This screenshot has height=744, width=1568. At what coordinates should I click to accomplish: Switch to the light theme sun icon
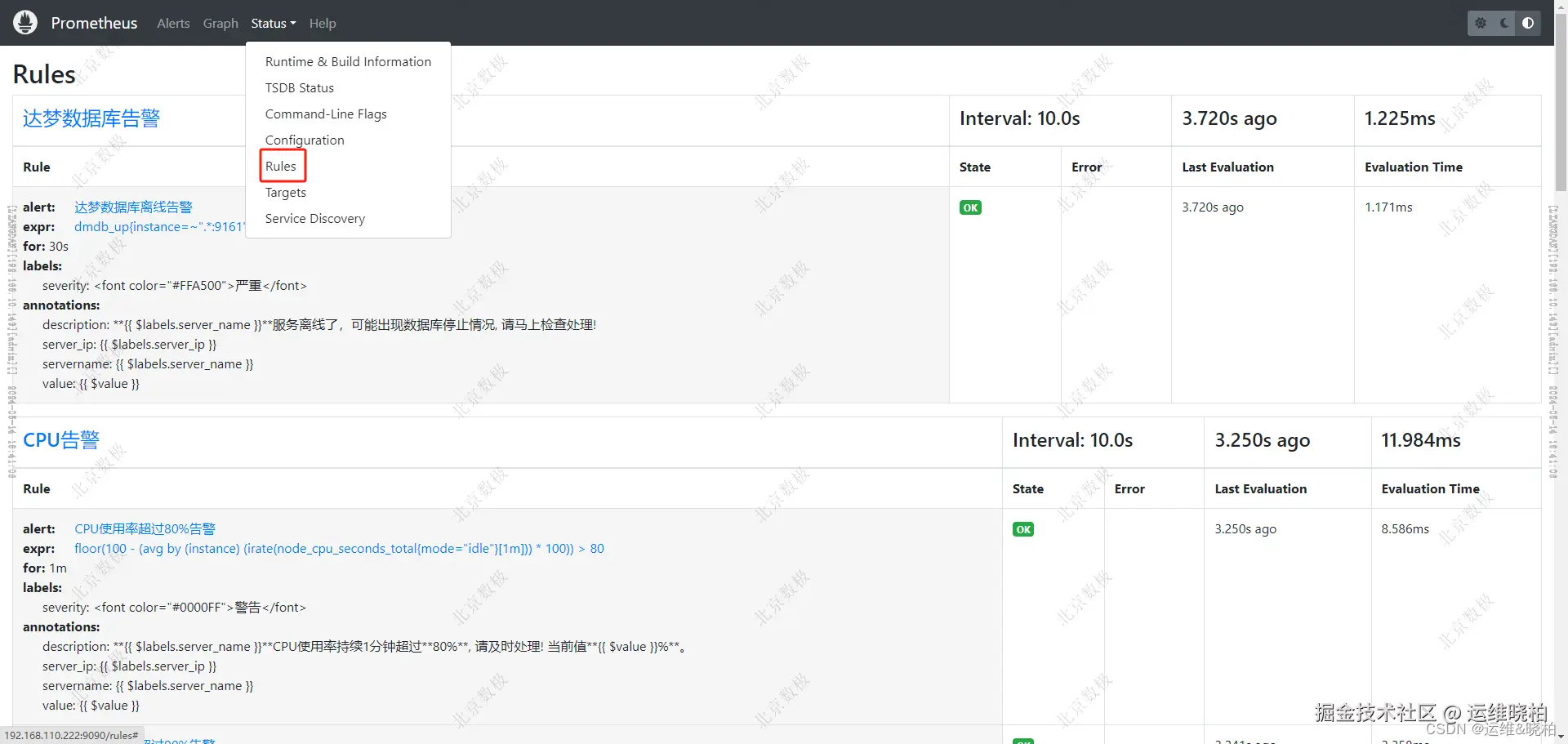coord(1481,23)
